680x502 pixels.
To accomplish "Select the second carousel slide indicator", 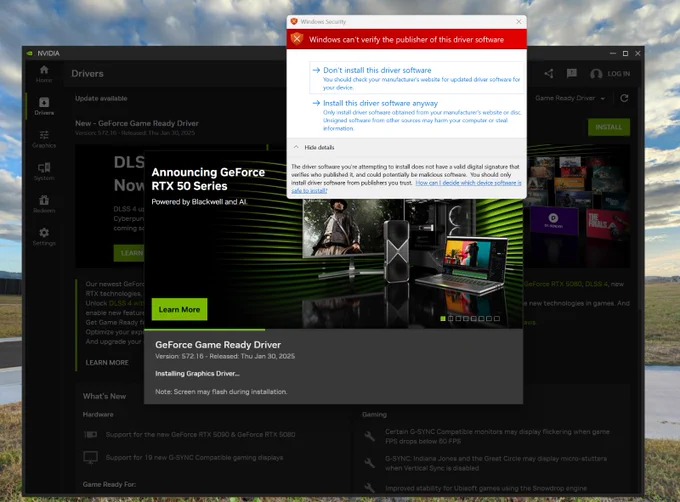I will [x=451, y=319].
